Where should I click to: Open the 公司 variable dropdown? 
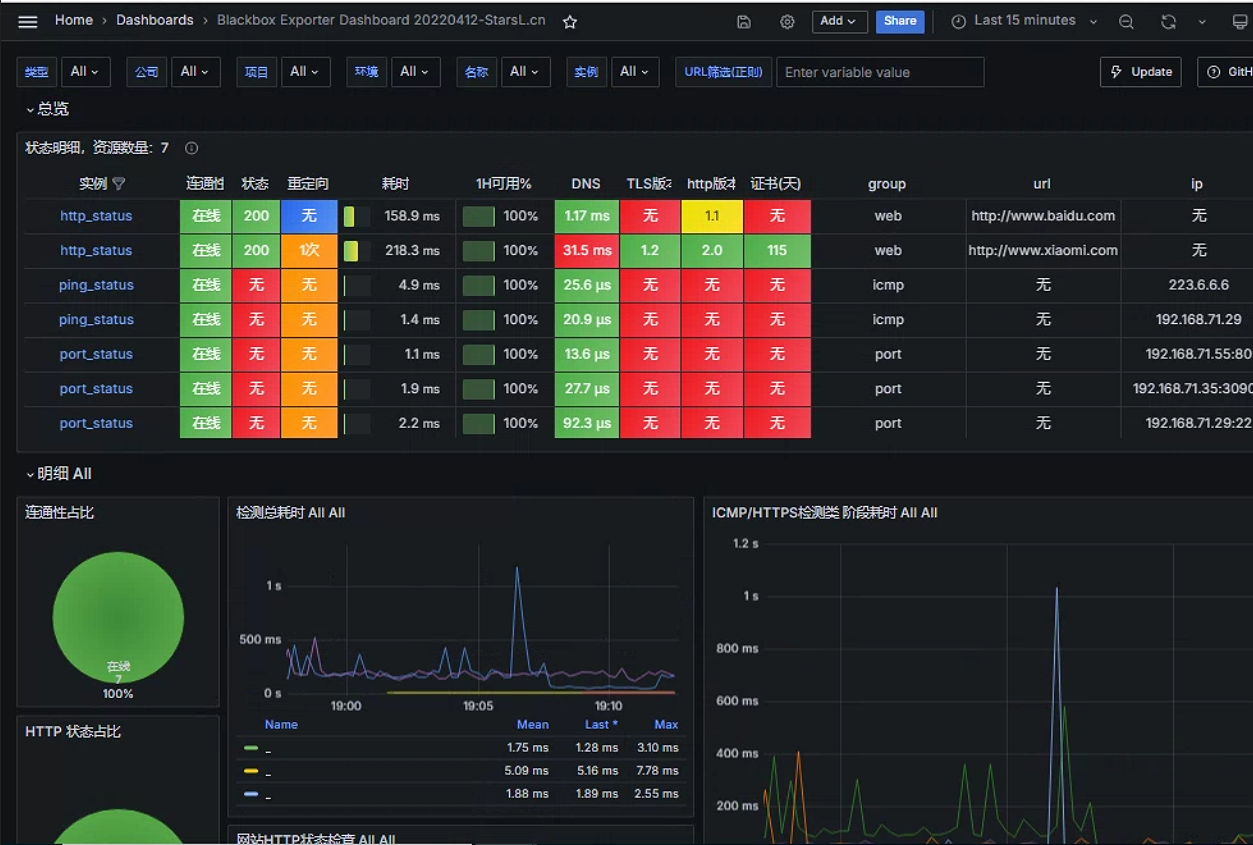(195, 72)
